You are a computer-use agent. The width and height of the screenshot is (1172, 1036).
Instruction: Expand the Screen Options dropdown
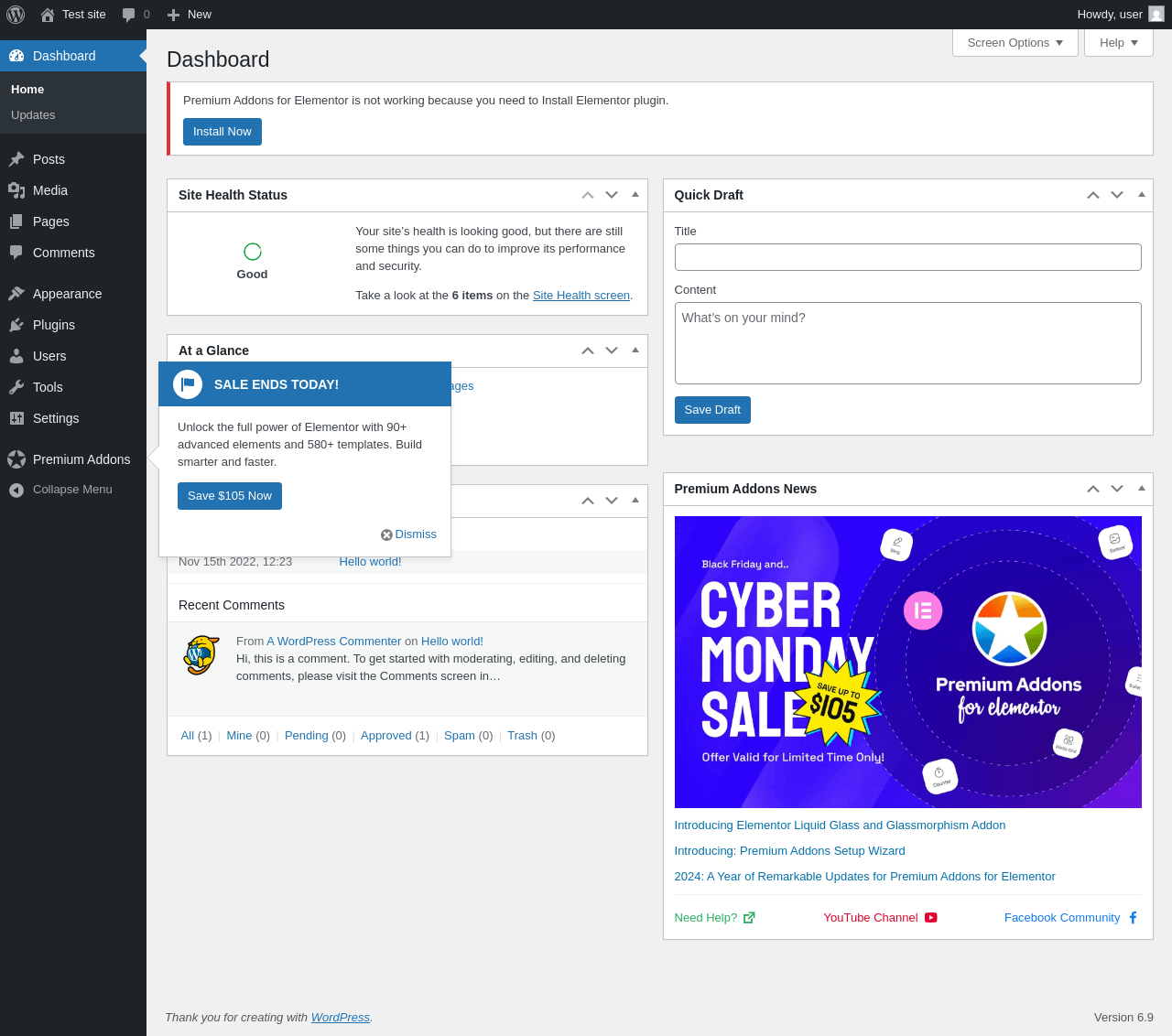pos(1015,43)
